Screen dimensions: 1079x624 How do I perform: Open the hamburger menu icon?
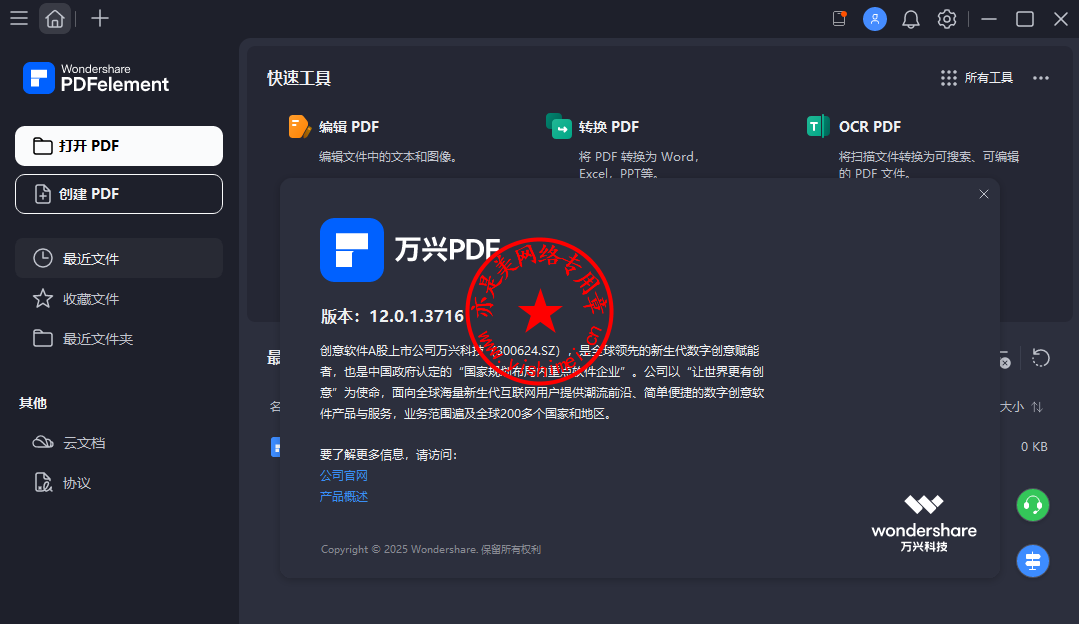19,19
